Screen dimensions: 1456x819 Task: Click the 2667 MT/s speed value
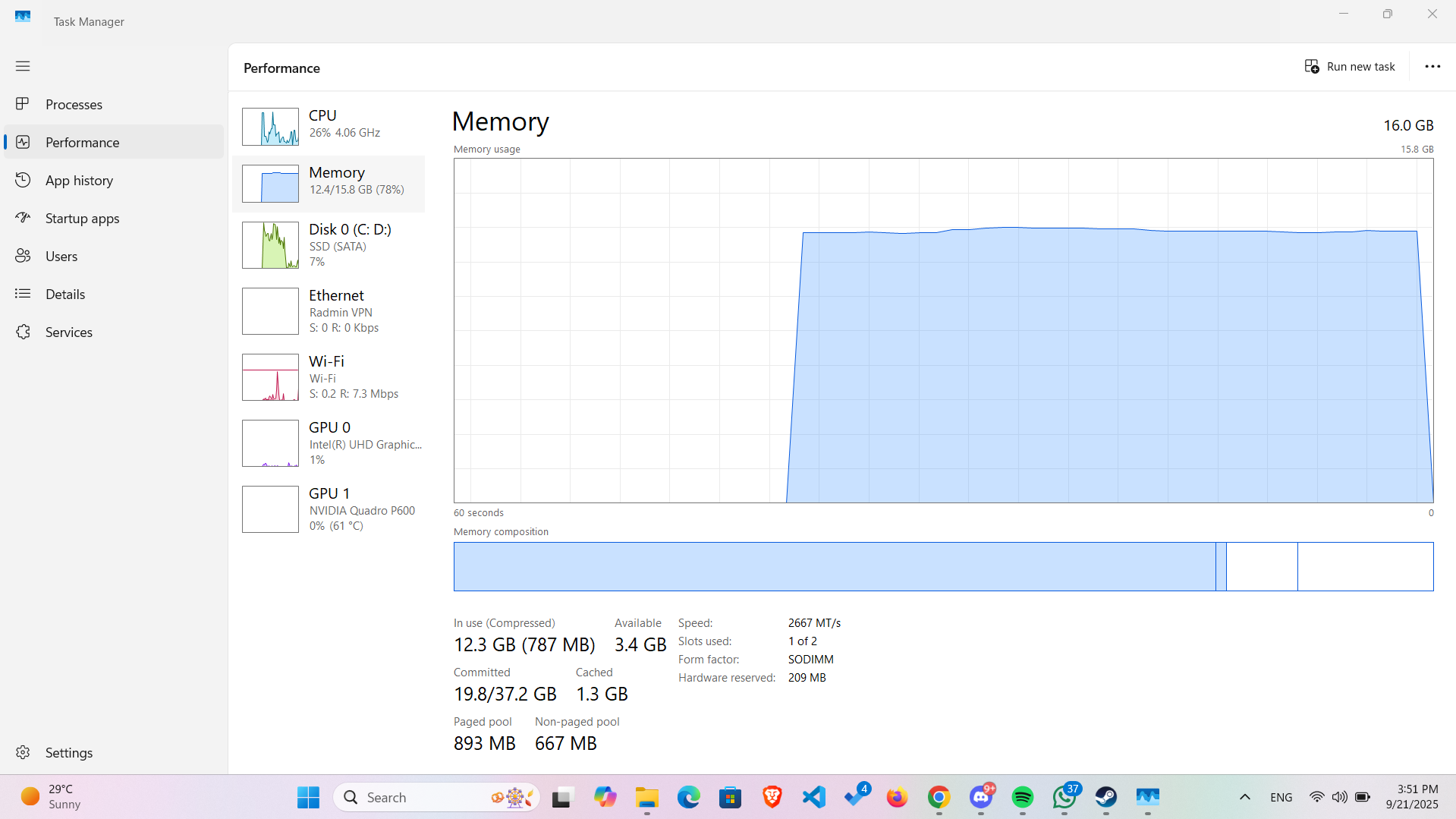814,622
